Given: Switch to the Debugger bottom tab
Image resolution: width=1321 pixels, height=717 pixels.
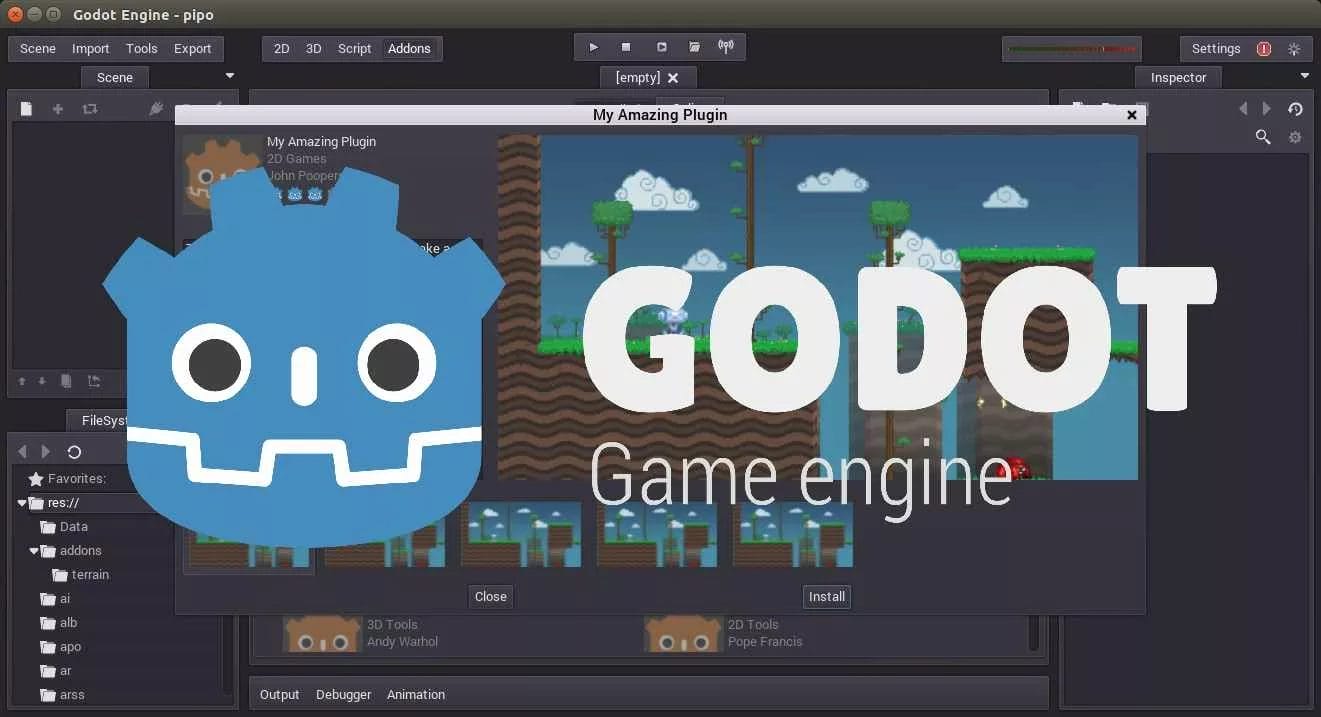Looking at the screenshot, I should pos(343,694).
